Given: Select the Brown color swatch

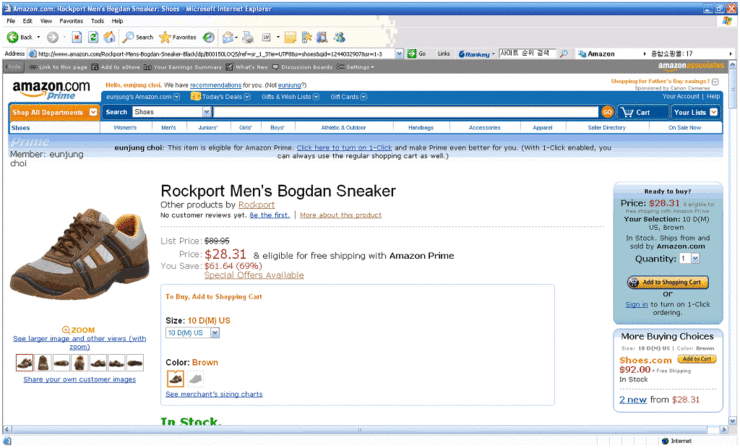Looking at the screenshot, I should 176,378.
